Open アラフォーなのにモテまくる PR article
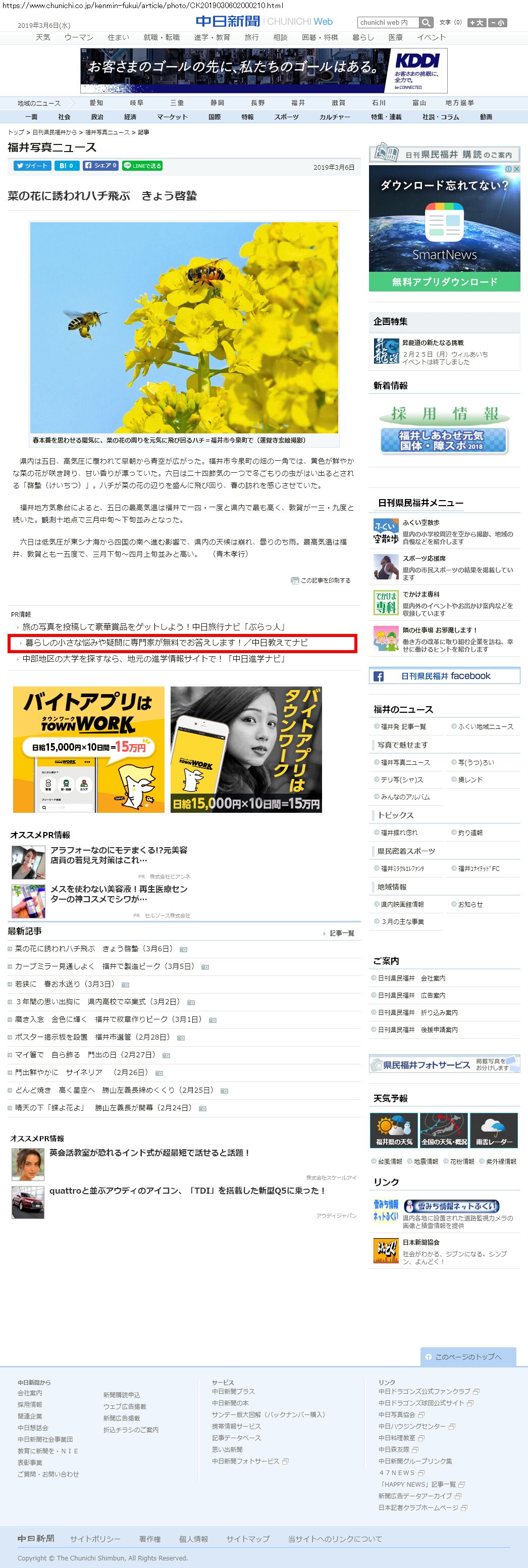 click(119, 855)
